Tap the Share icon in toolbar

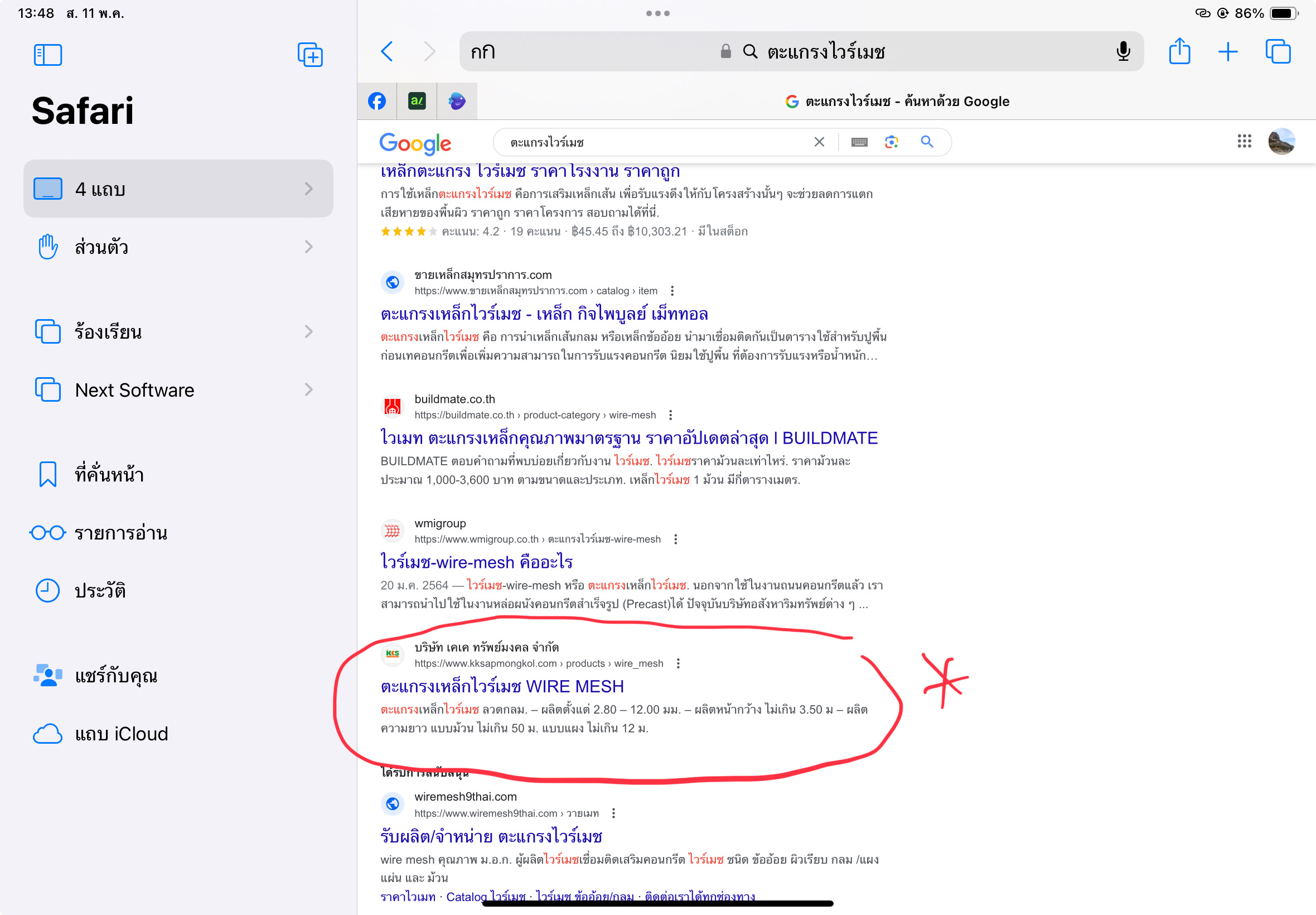pos(1179,51)
